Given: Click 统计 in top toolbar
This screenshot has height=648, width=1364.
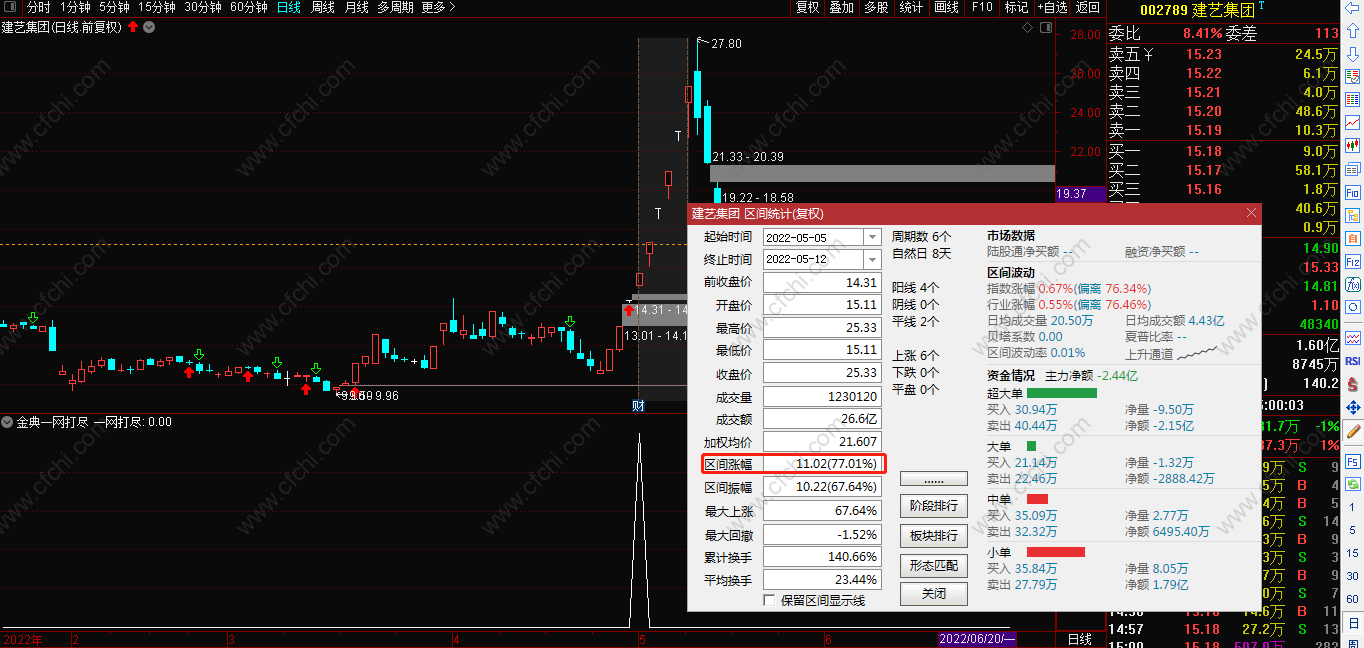Looking at the screenshot, I should point(911,7).
